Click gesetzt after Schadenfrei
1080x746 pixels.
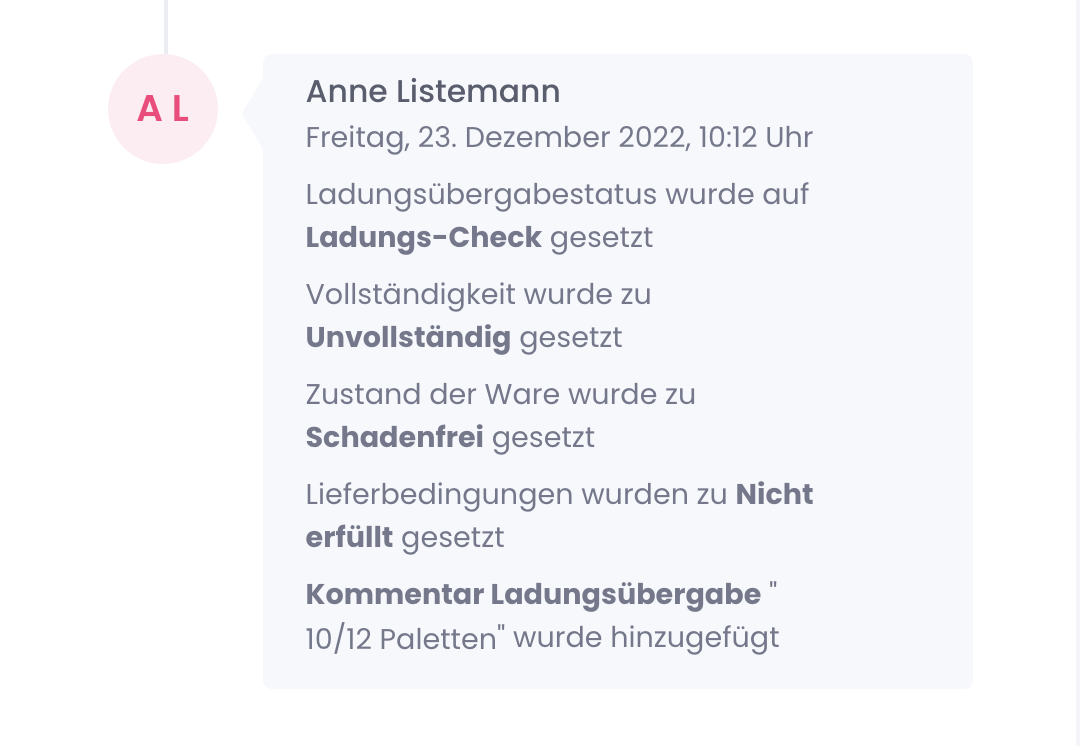tap(543, 438)
